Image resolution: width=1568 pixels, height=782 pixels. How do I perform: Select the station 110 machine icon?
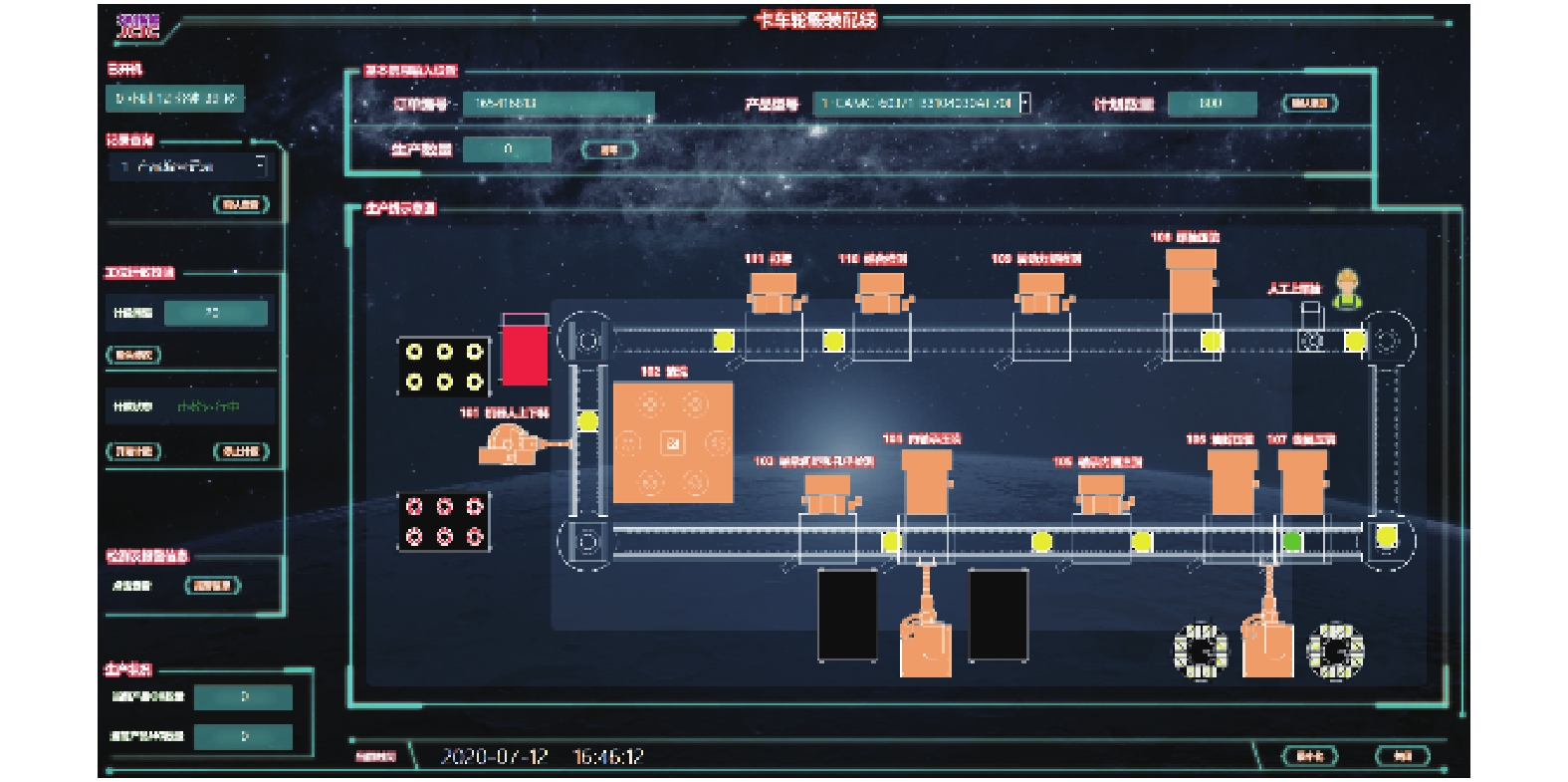click(882, 293)
